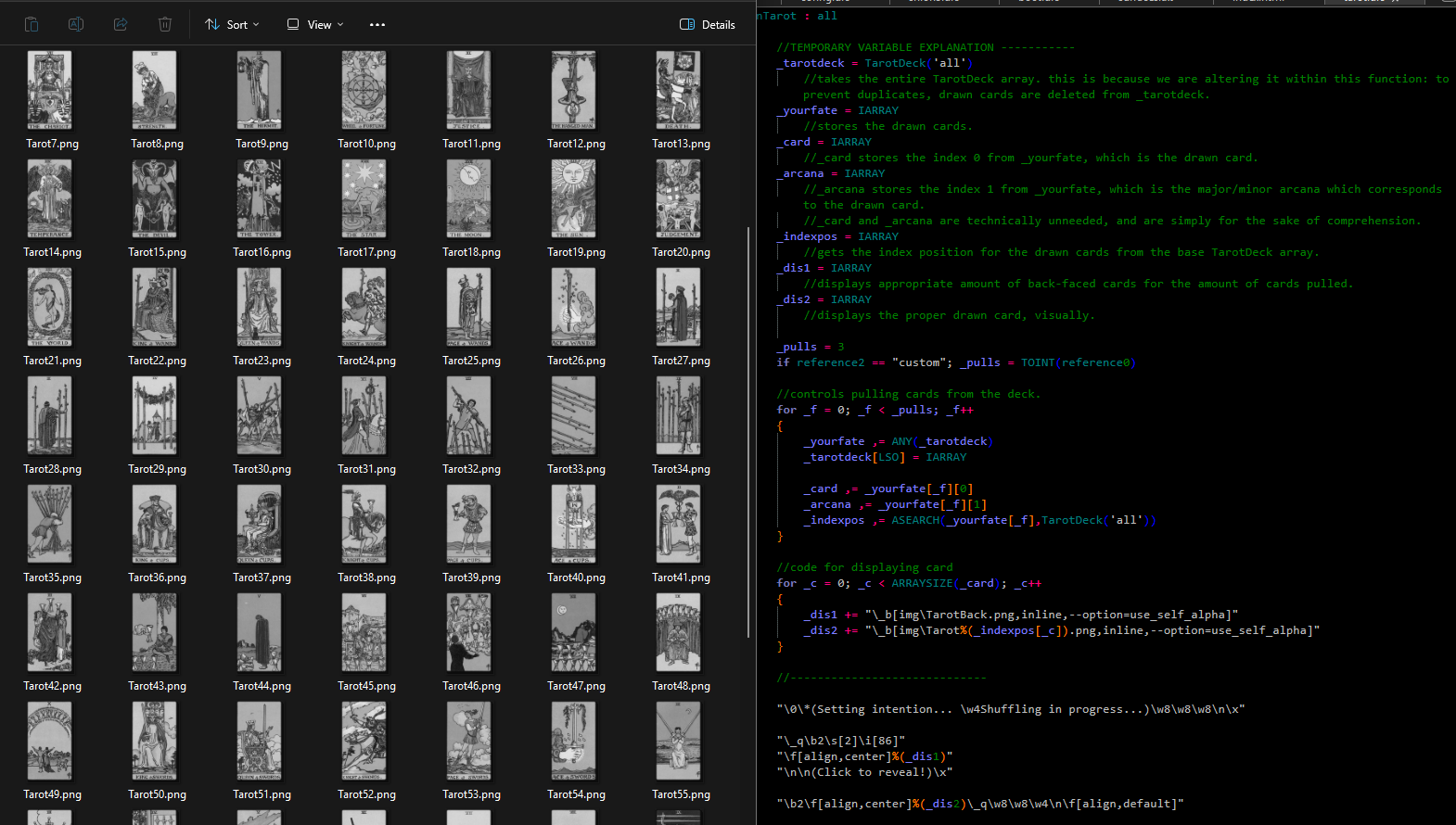Viewport: 1456px width, 825px height.
Task: Open the Sort dropdown menu
Action: (x=232, y=24)
